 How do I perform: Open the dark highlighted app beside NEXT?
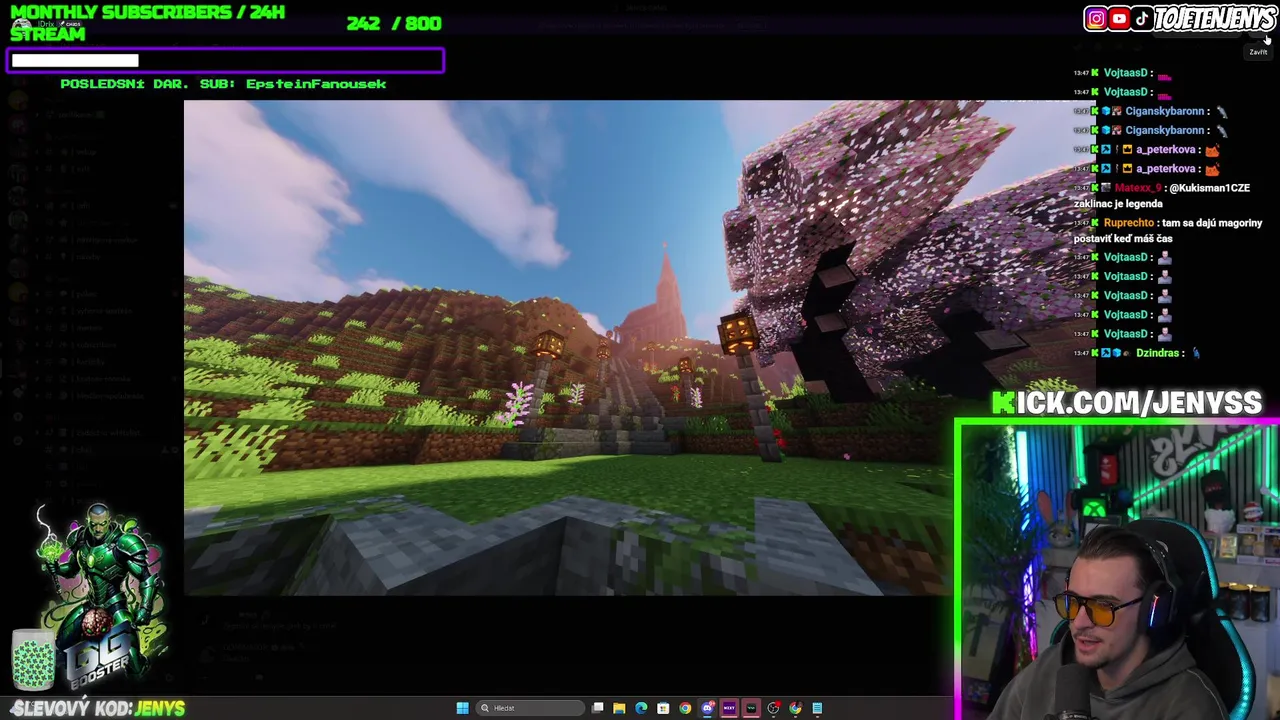(x=751, y=708)
